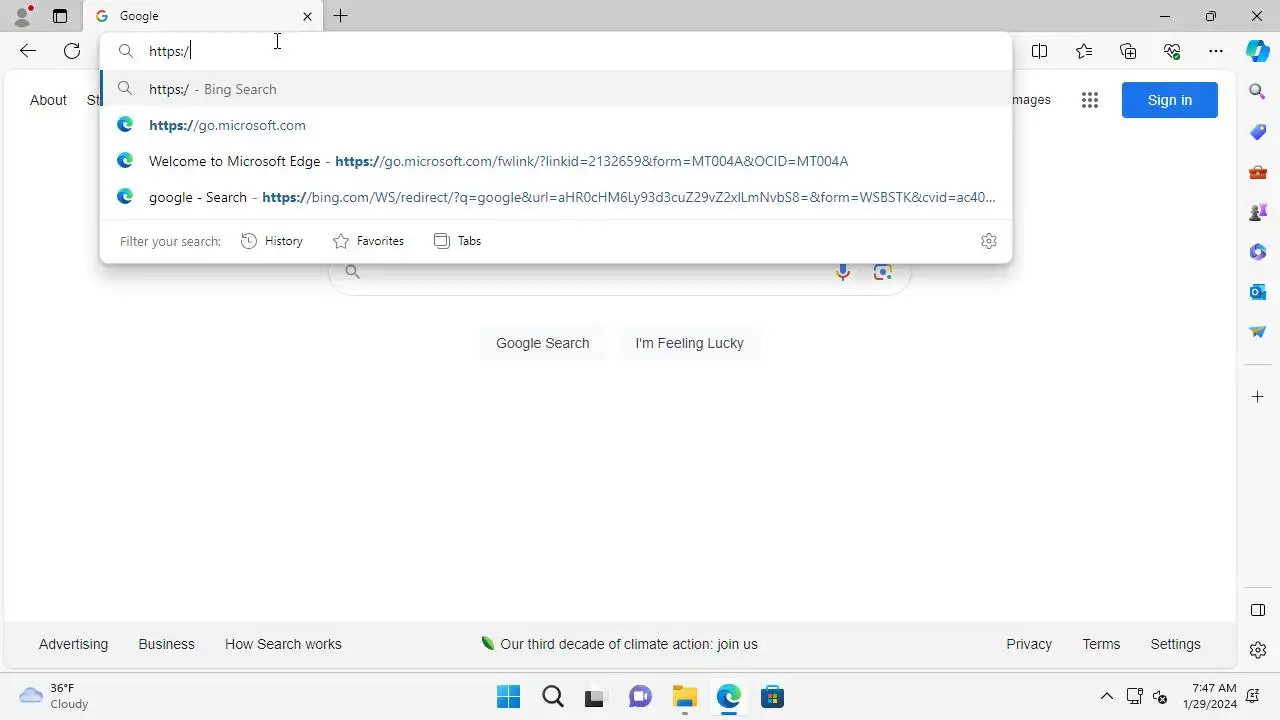Click Google Search button

543,343
